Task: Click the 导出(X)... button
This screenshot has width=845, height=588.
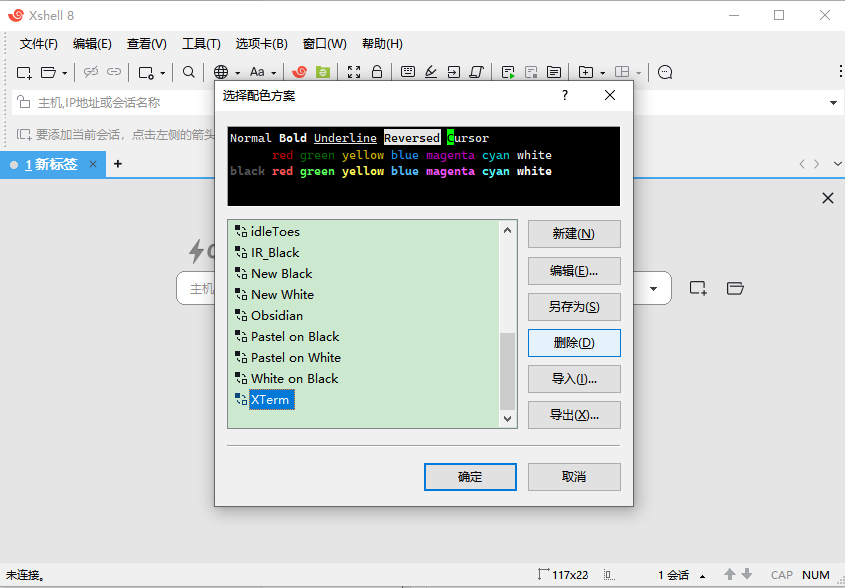Action: (574, 415)
